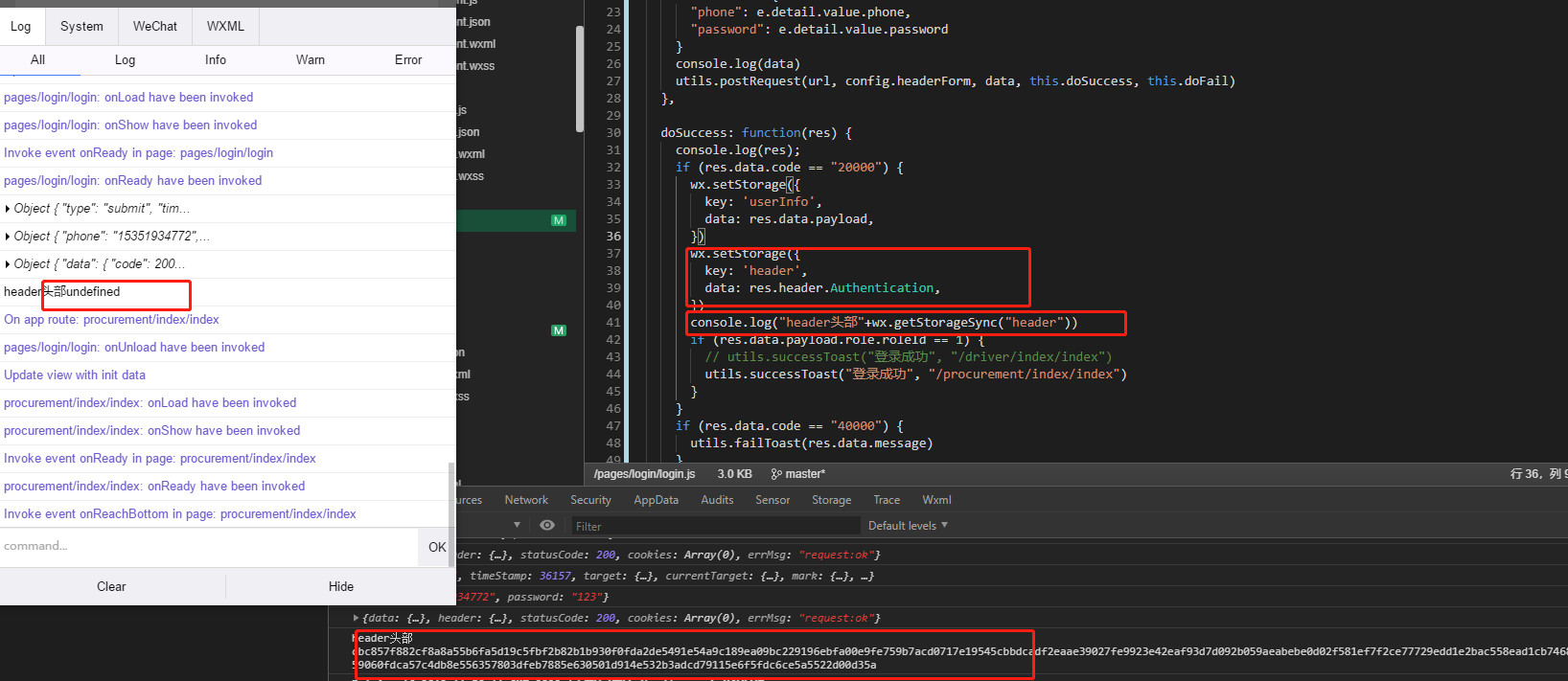Open the Storage devtools tab
1568x681 pixels.
coord(831,500)
